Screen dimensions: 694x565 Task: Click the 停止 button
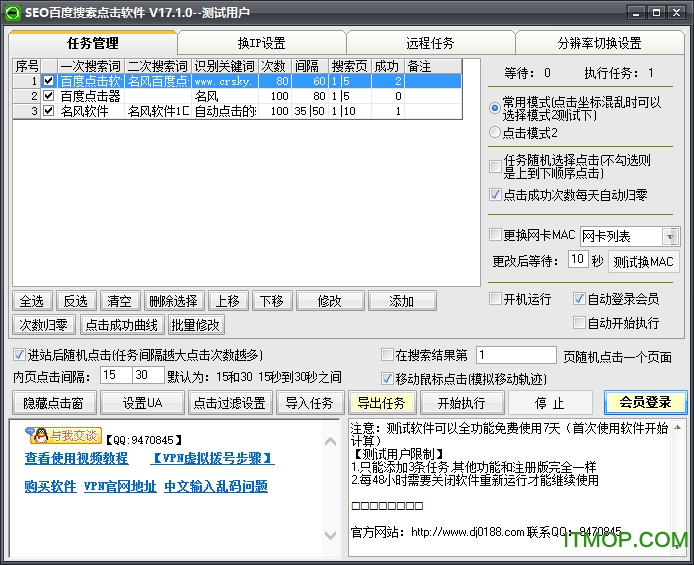point(550,403)
